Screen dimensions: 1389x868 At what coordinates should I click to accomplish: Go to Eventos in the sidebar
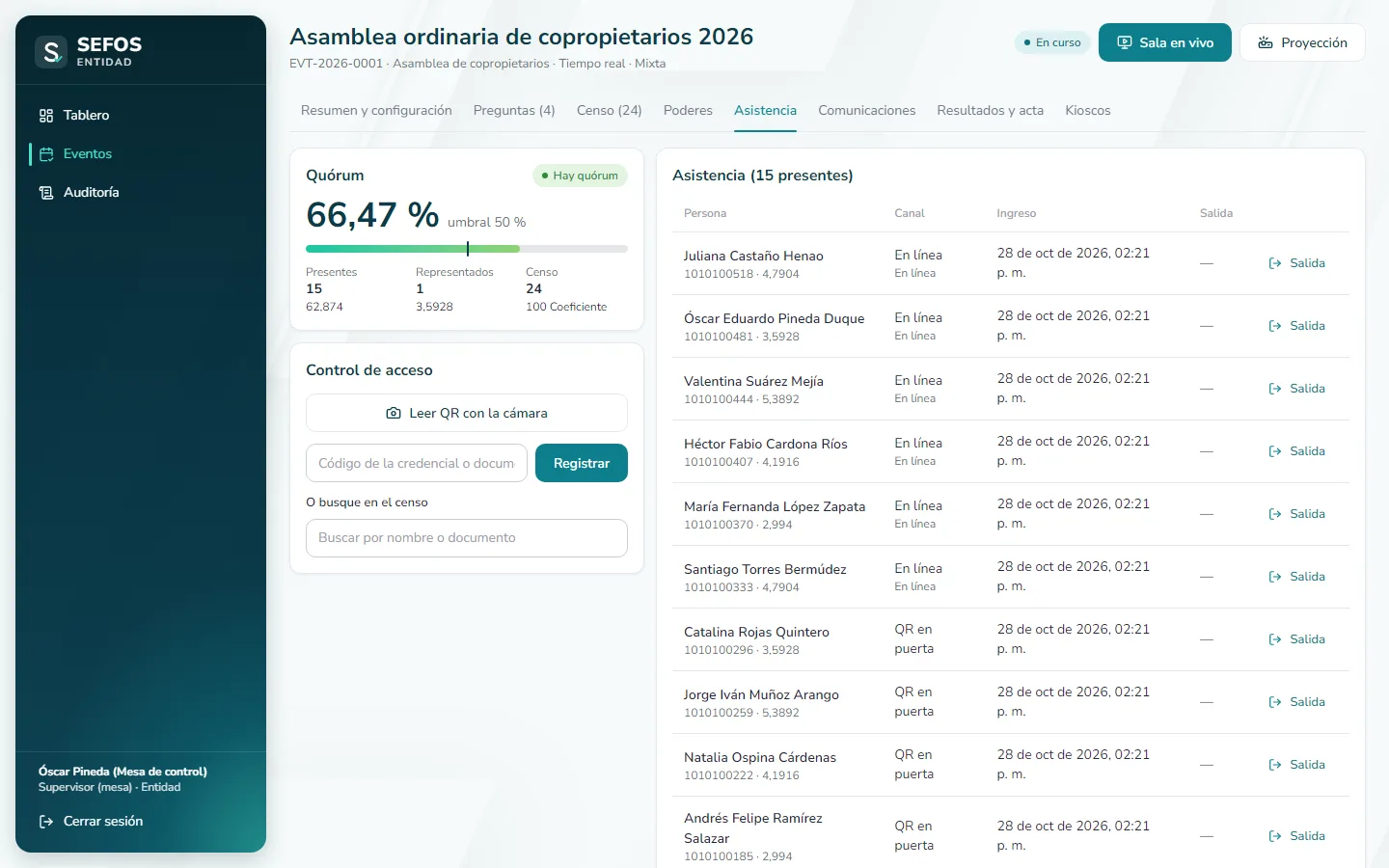click(141, 154)
